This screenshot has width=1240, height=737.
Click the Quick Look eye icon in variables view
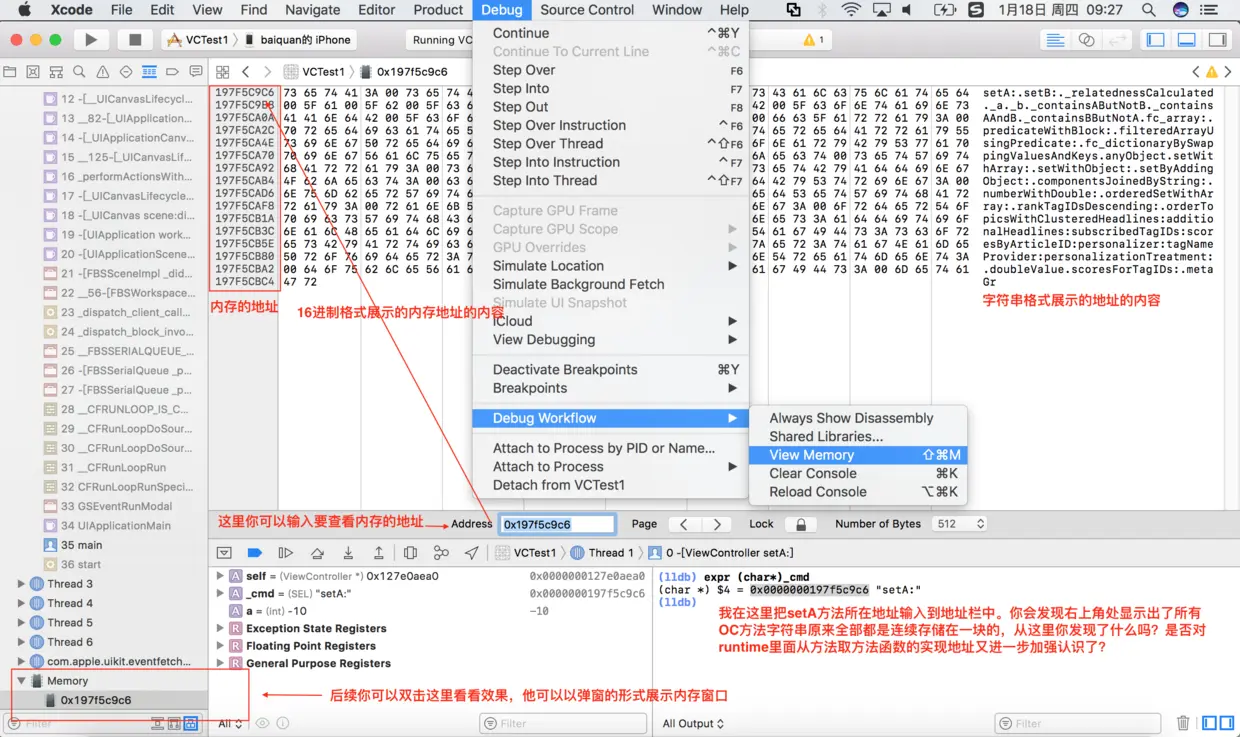point(263,723)
